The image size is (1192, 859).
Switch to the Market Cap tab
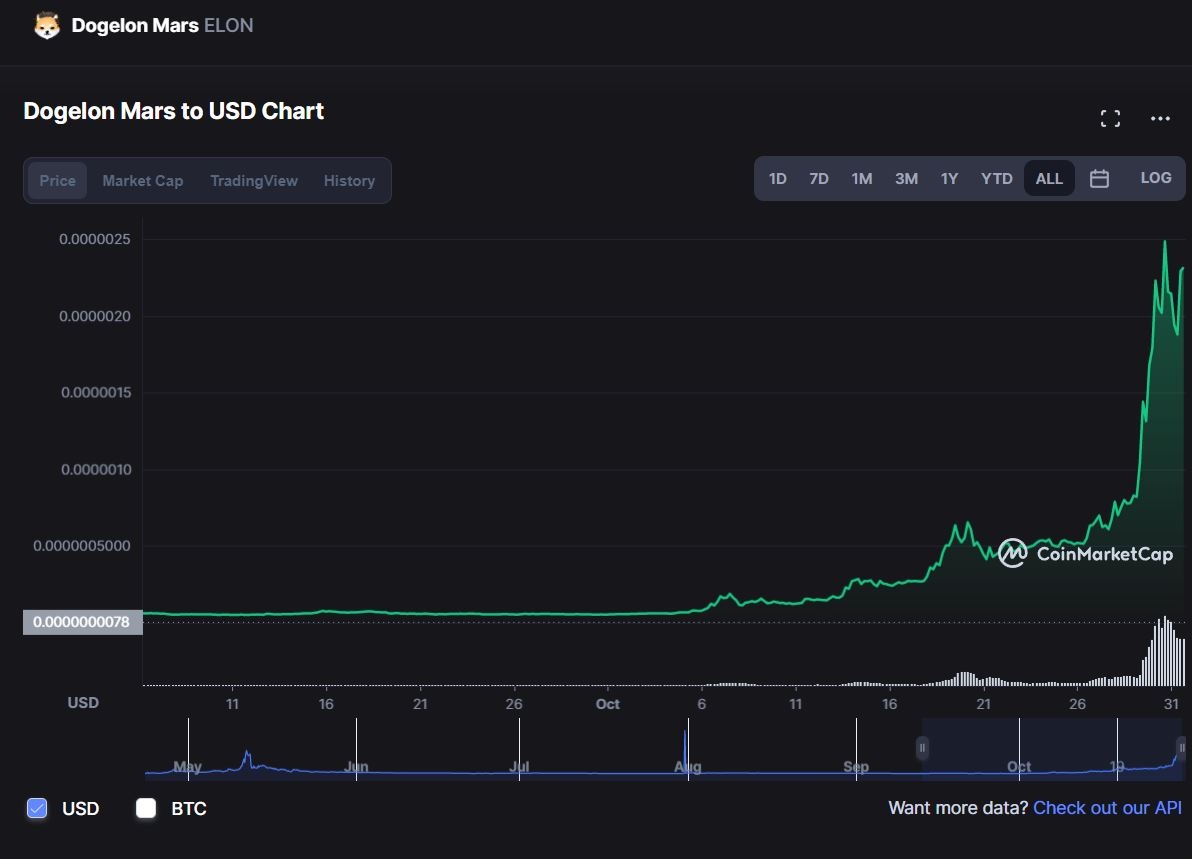[142, 180]
